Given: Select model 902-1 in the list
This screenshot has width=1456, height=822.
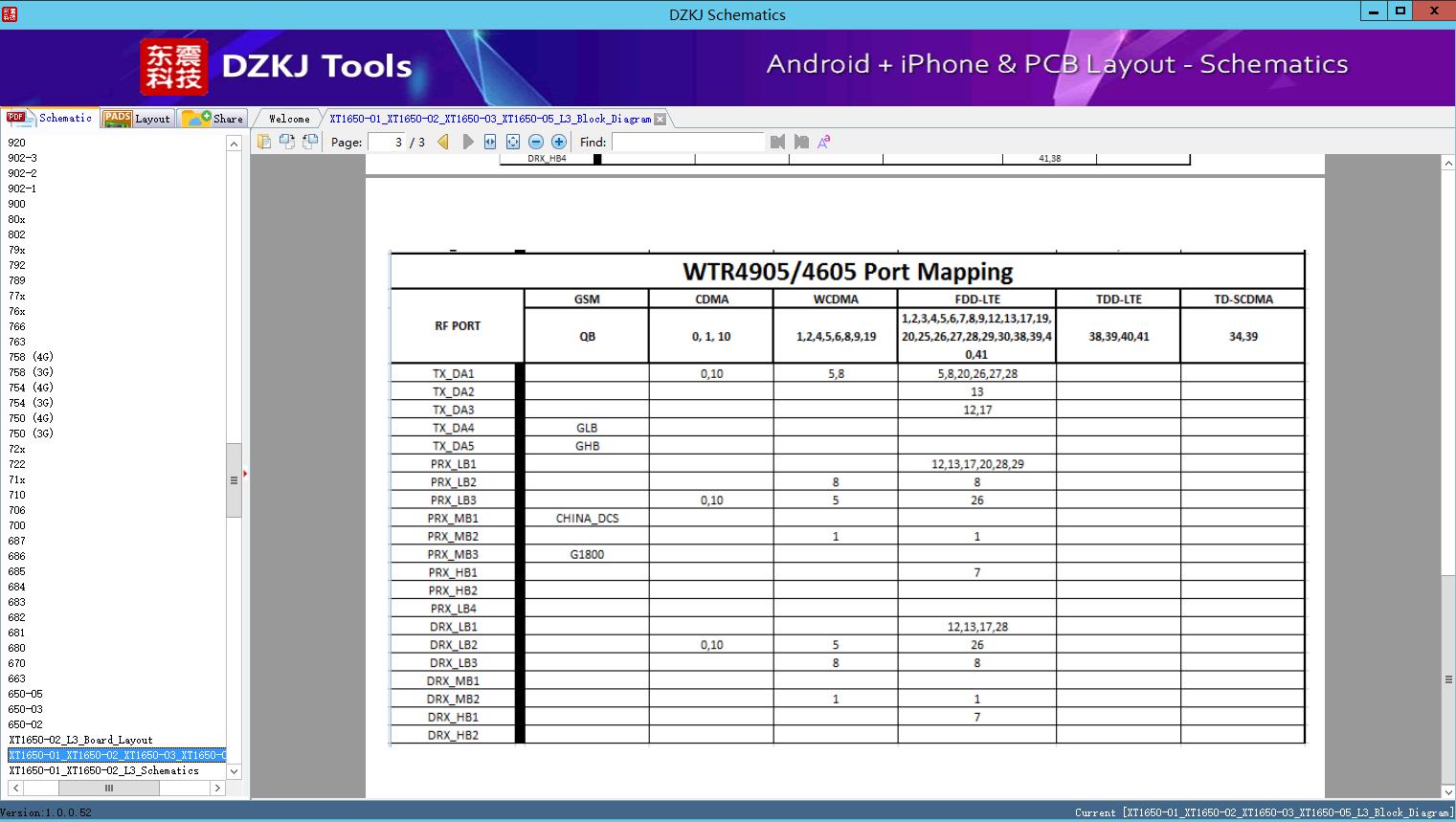Looking at the screenshot, I should point(22,189).
